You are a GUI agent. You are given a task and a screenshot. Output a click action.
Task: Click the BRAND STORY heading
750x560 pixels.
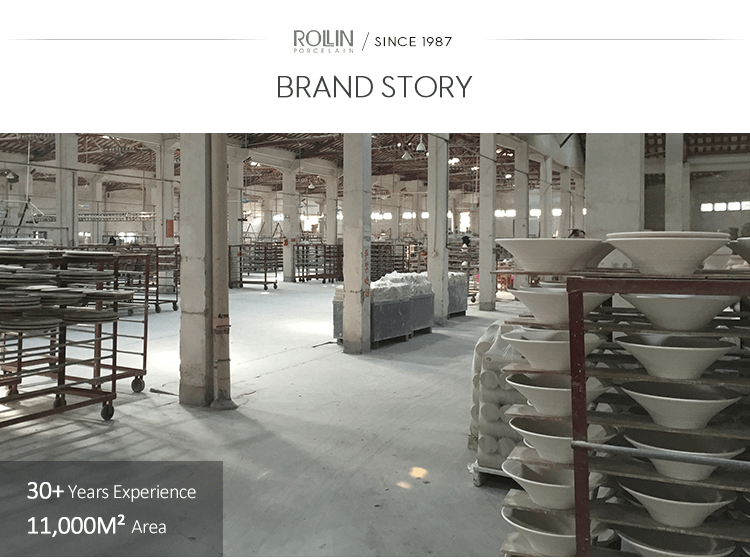[x=375, y=87]
